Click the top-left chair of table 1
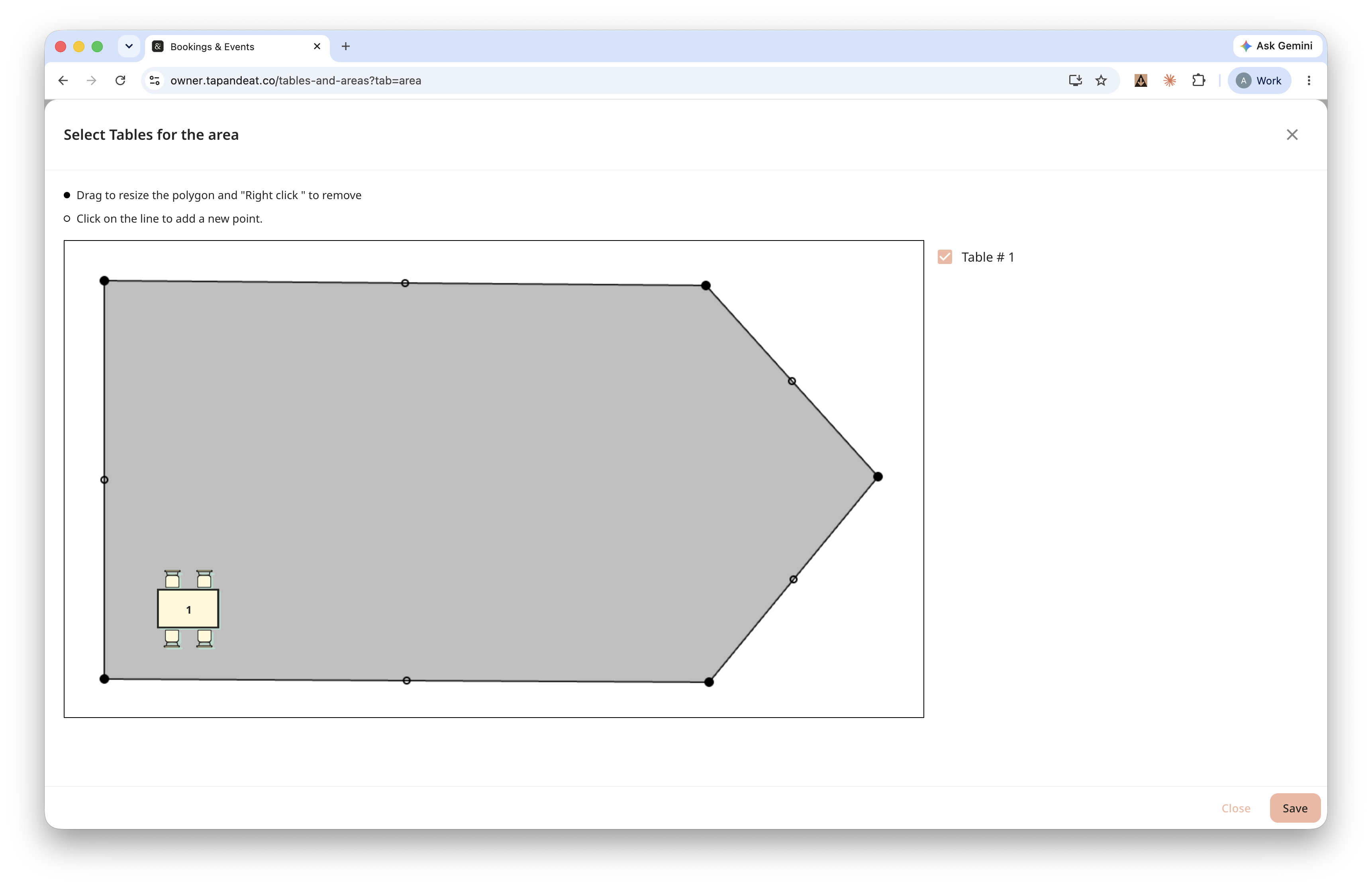 point(172,579)
